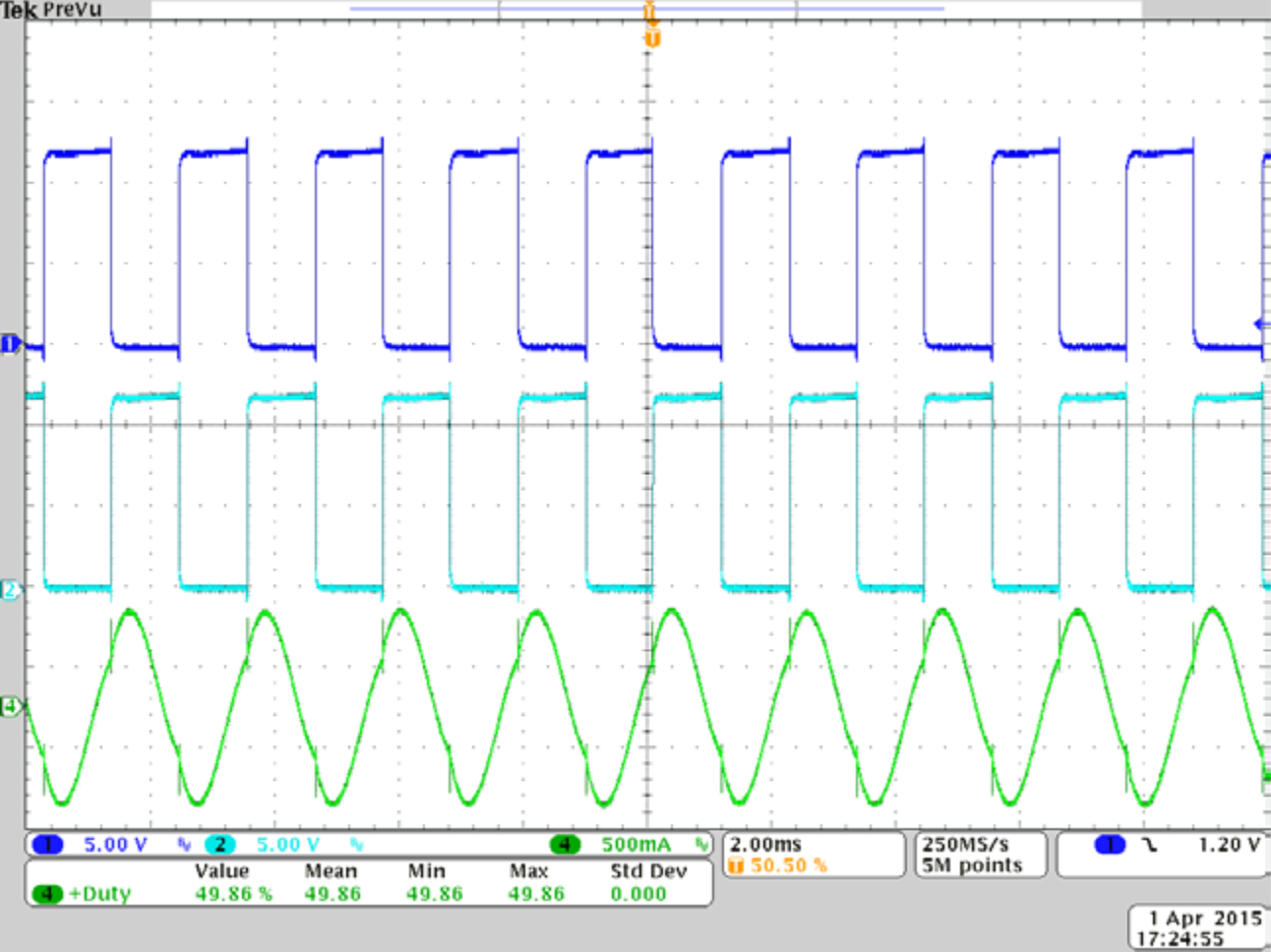The width and height of the screenshot is (1271, 952).
Task: Select the channel 4 badge beside 500mA
Action: click(565, 844)
